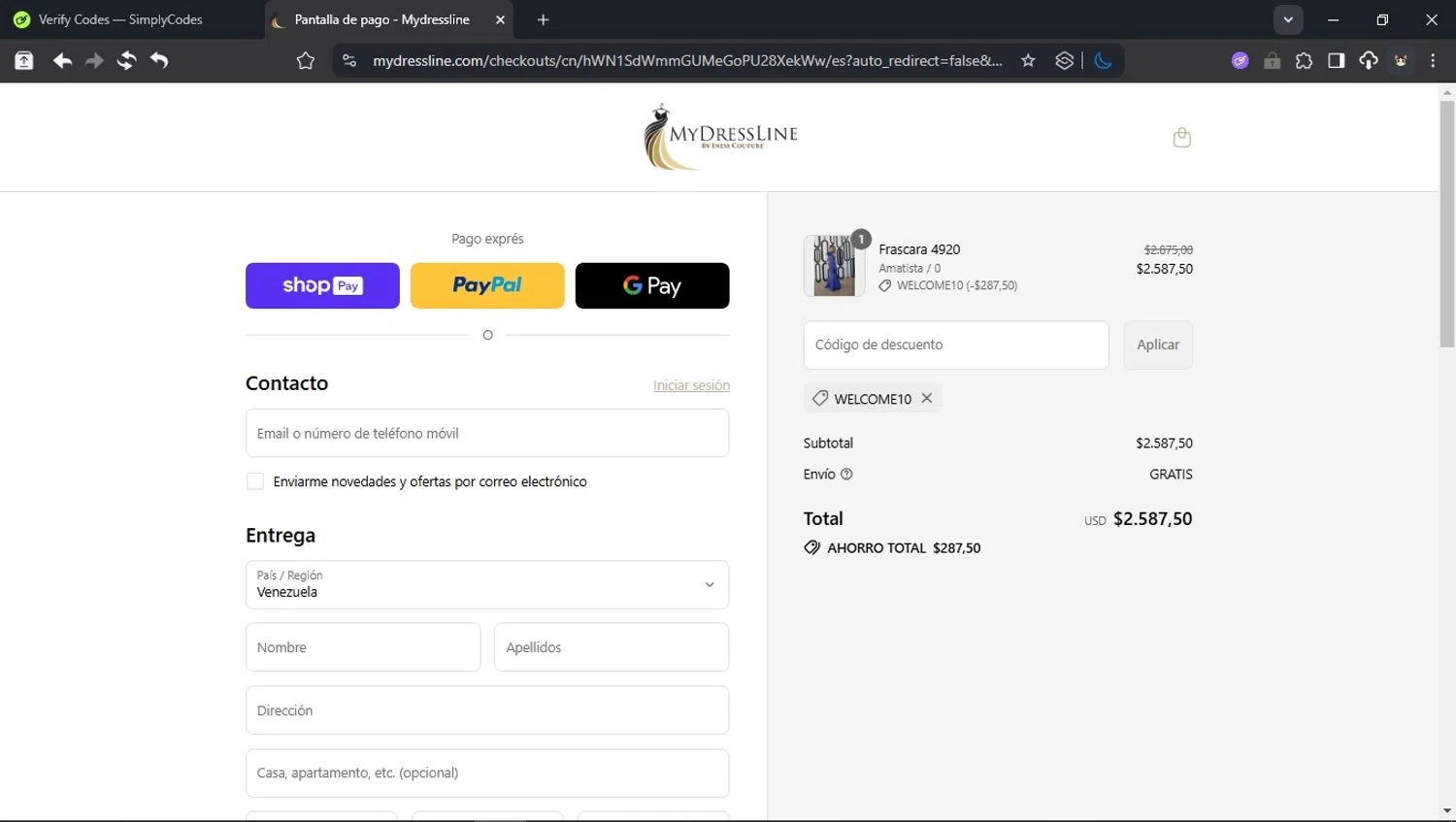Image resolution: width=1456 pixels, height=822 pixels.
Task: Click the Envío help question icon
Action: (x=846, y=474)
